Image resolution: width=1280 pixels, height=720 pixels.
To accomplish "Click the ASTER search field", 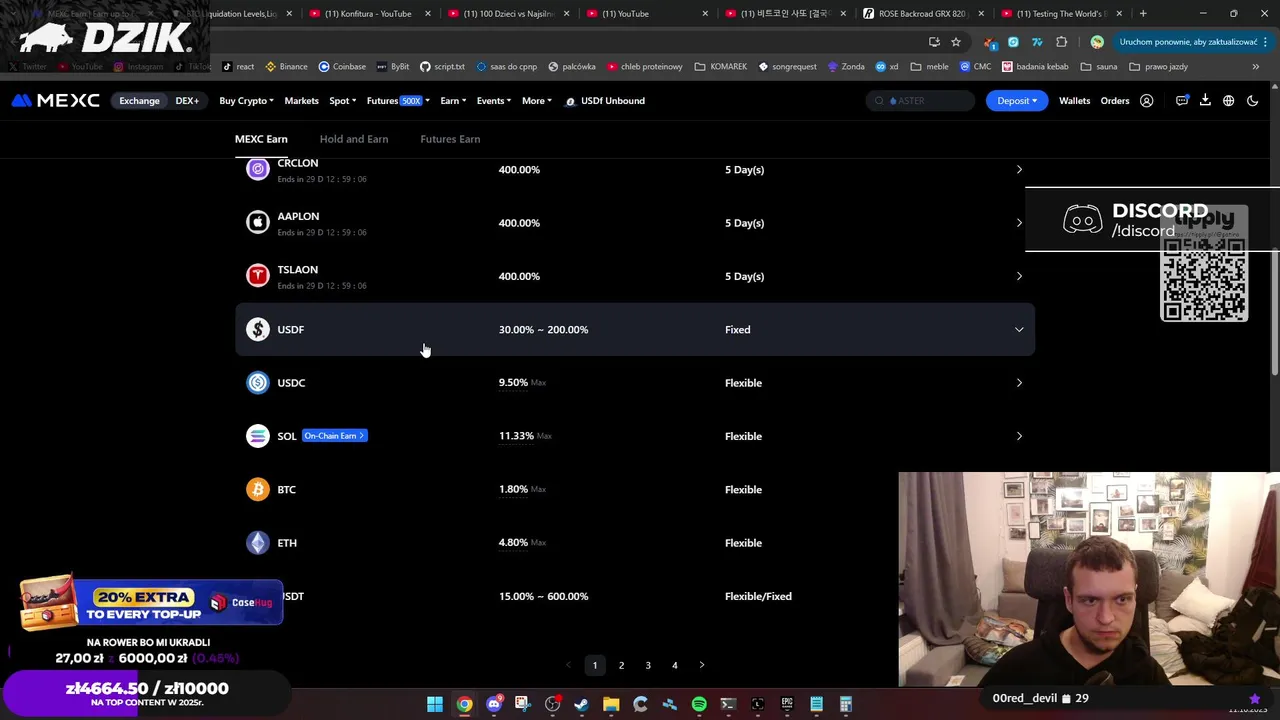I will click(920, 101).
